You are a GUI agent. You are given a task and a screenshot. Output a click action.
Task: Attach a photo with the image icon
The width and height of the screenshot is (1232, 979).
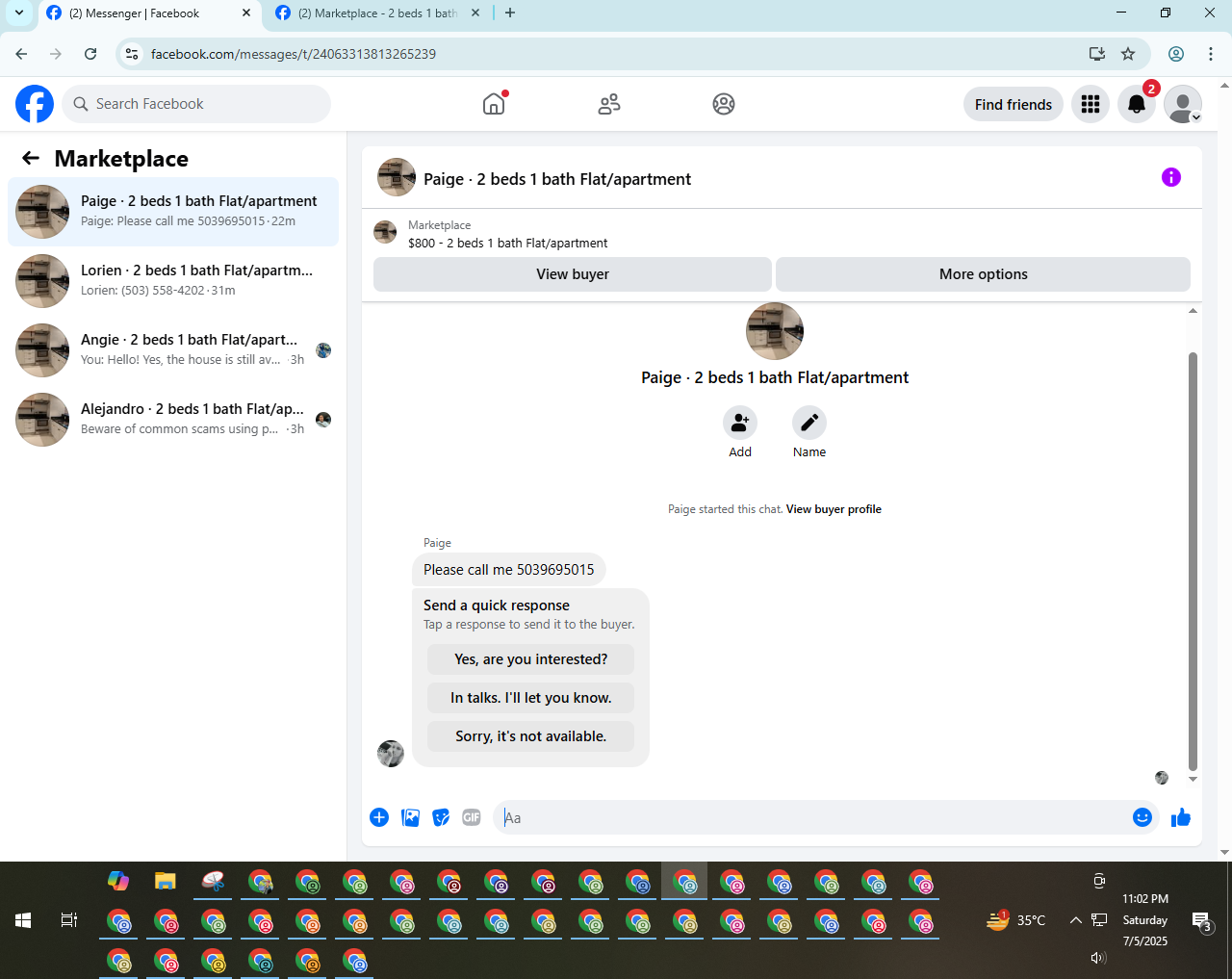(410, 817)
